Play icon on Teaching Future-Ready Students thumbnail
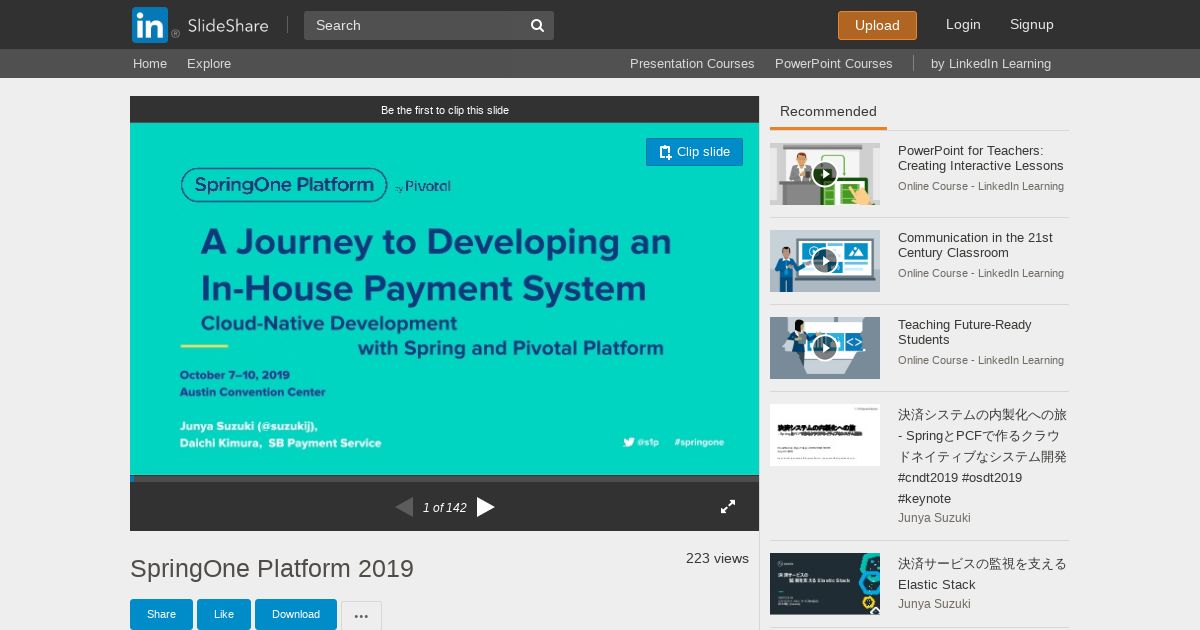1200x630 pixels. 824,348
